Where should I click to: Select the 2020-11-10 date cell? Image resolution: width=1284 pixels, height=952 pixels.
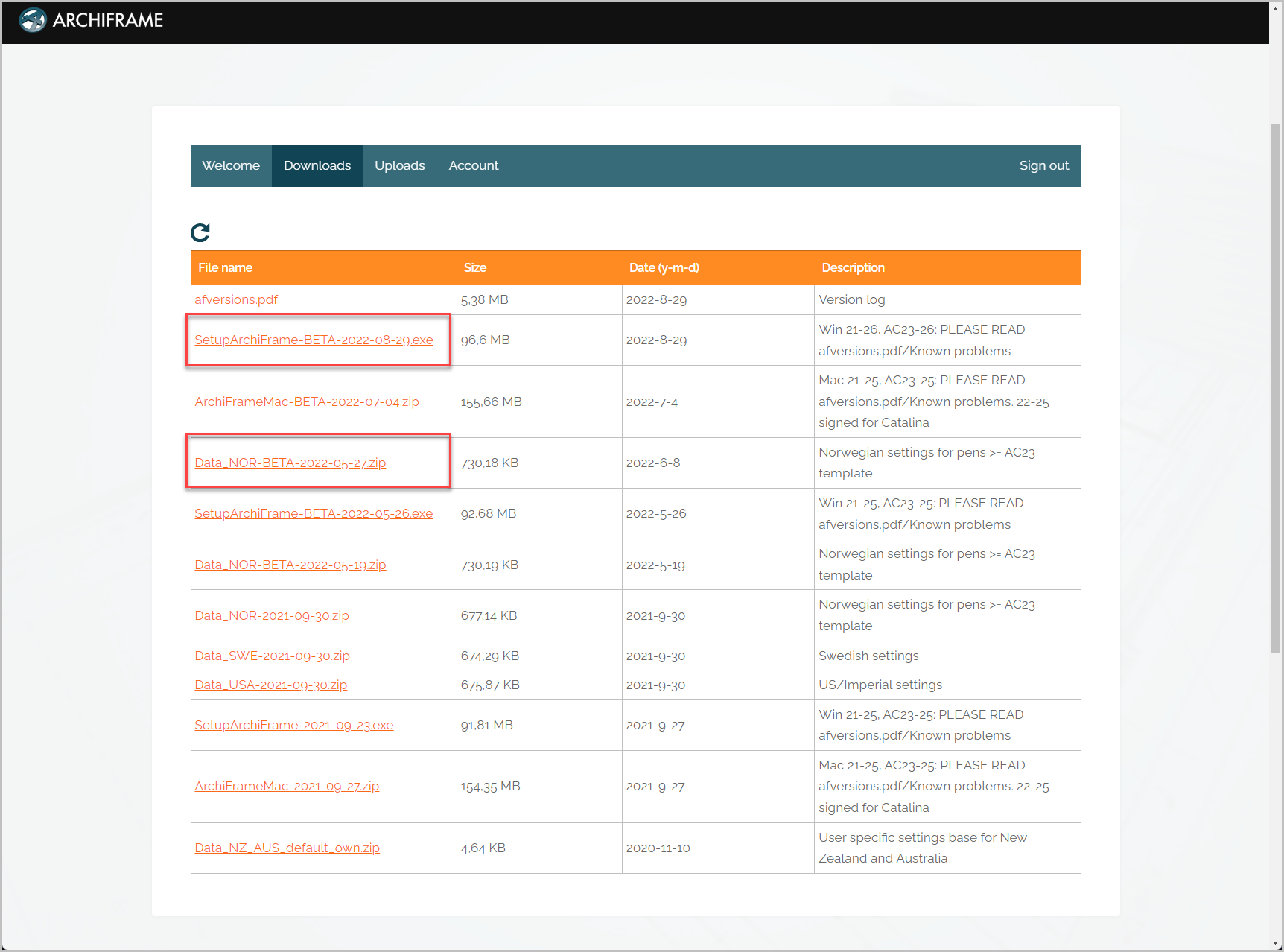tap(718, 848)
